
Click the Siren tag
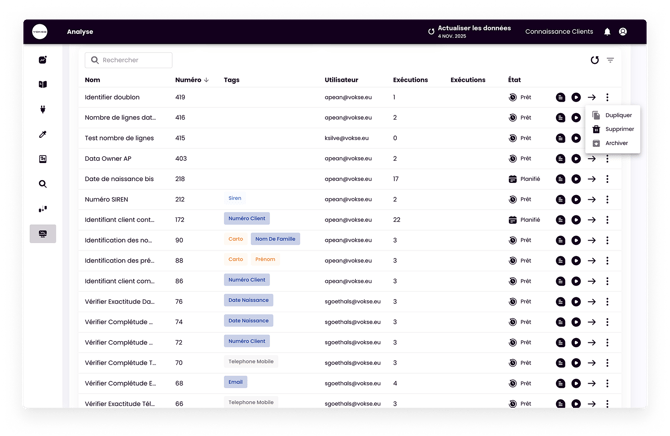(235, 198)
